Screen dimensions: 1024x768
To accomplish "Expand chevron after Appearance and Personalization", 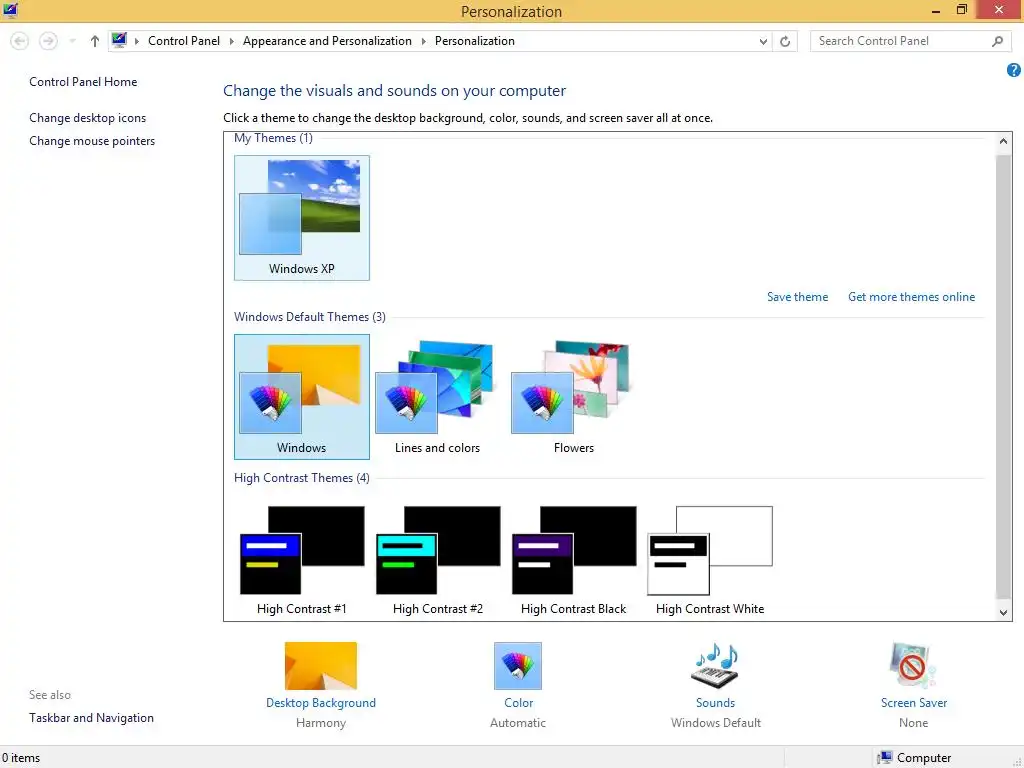I will pyautogui.click(x=423, y=41).
